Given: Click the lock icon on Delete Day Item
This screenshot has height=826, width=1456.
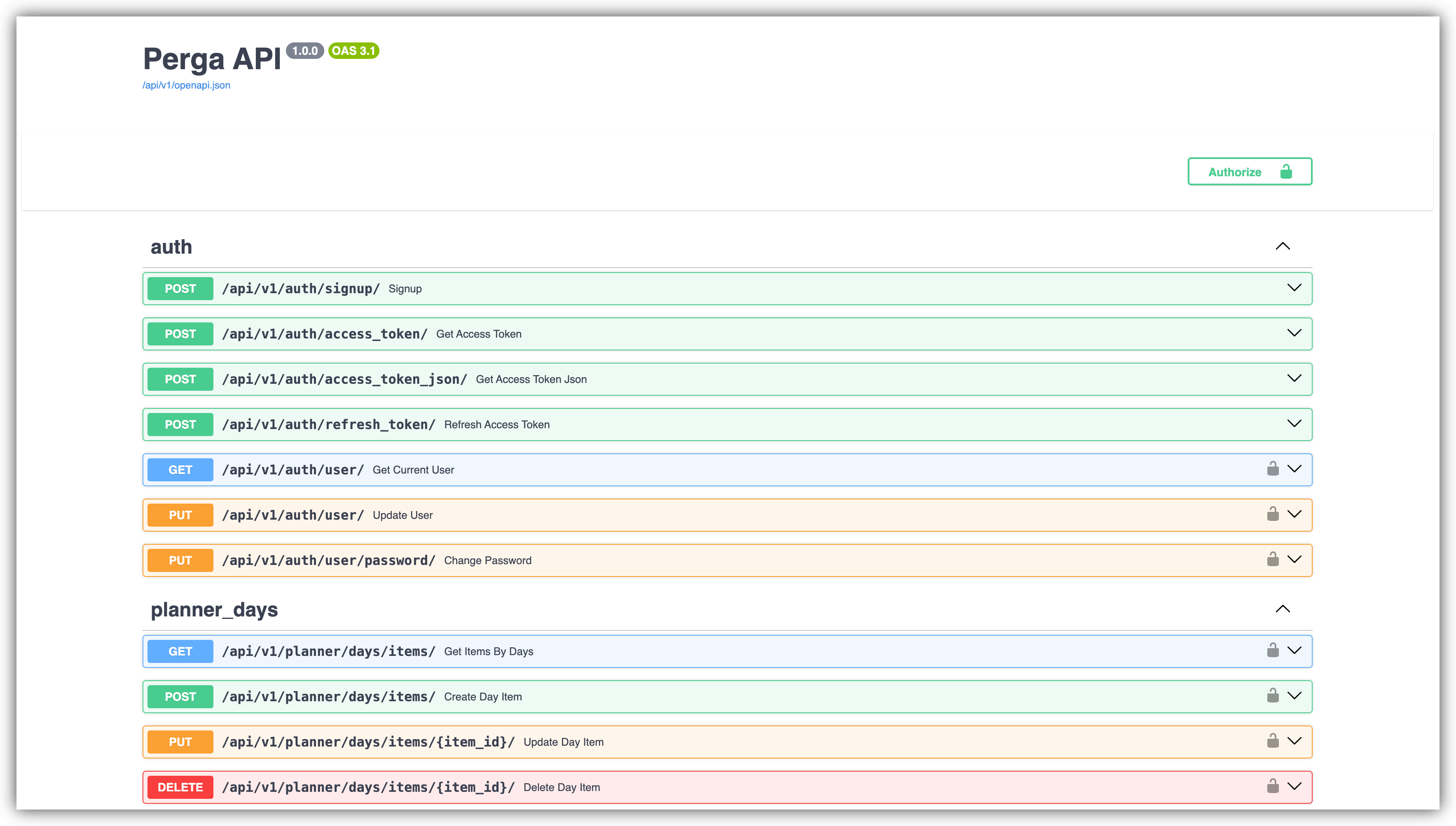Looking at the screenshot, I should coord(1273,787).
